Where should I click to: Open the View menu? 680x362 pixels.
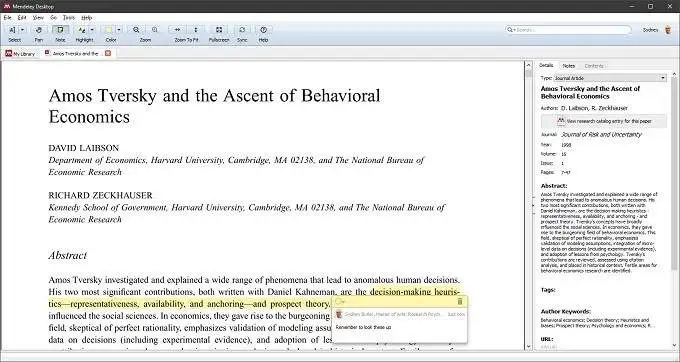pos(38,18)
